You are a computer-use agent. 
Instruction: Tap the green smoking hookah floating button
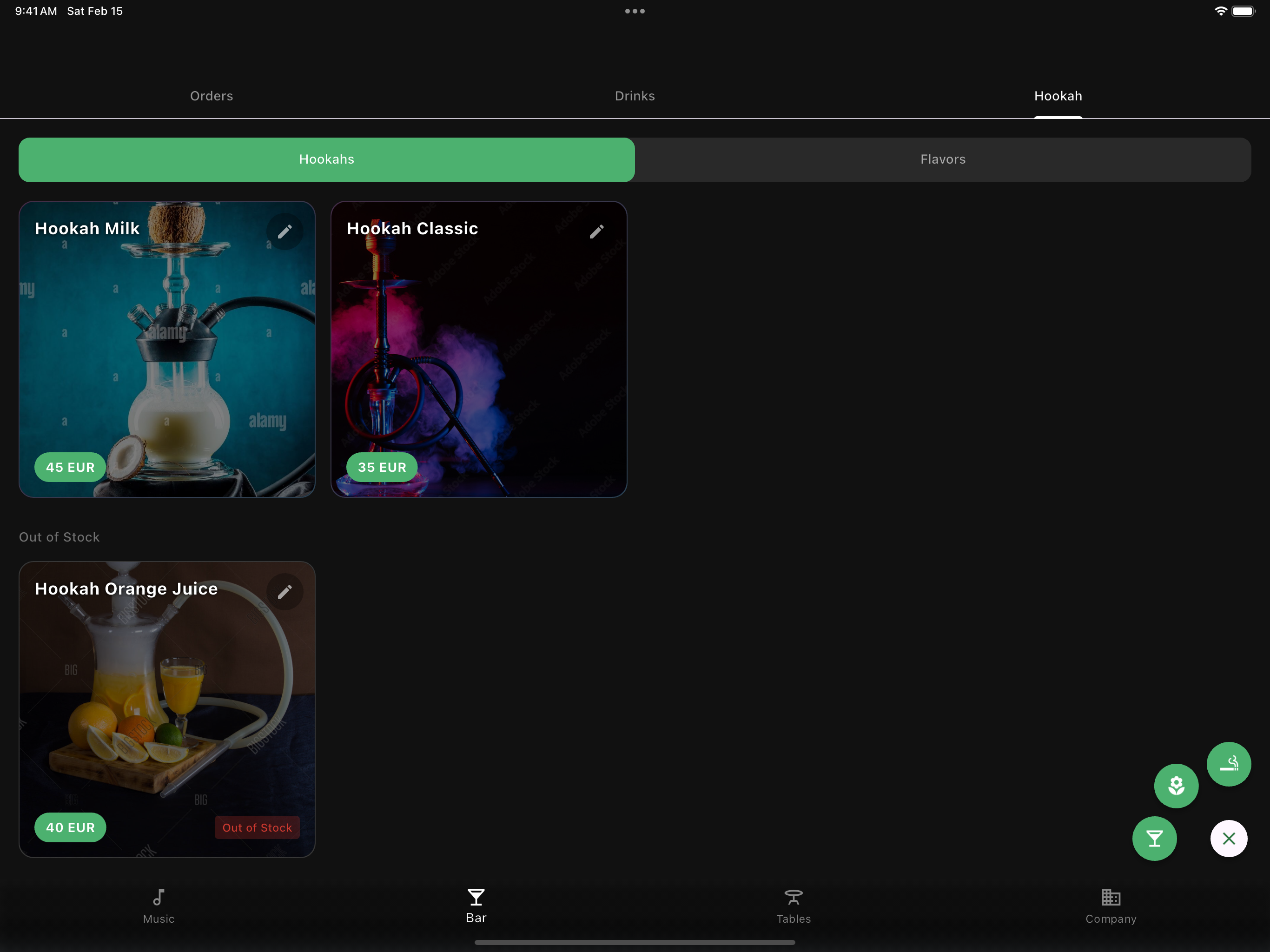coord(1228,764)
